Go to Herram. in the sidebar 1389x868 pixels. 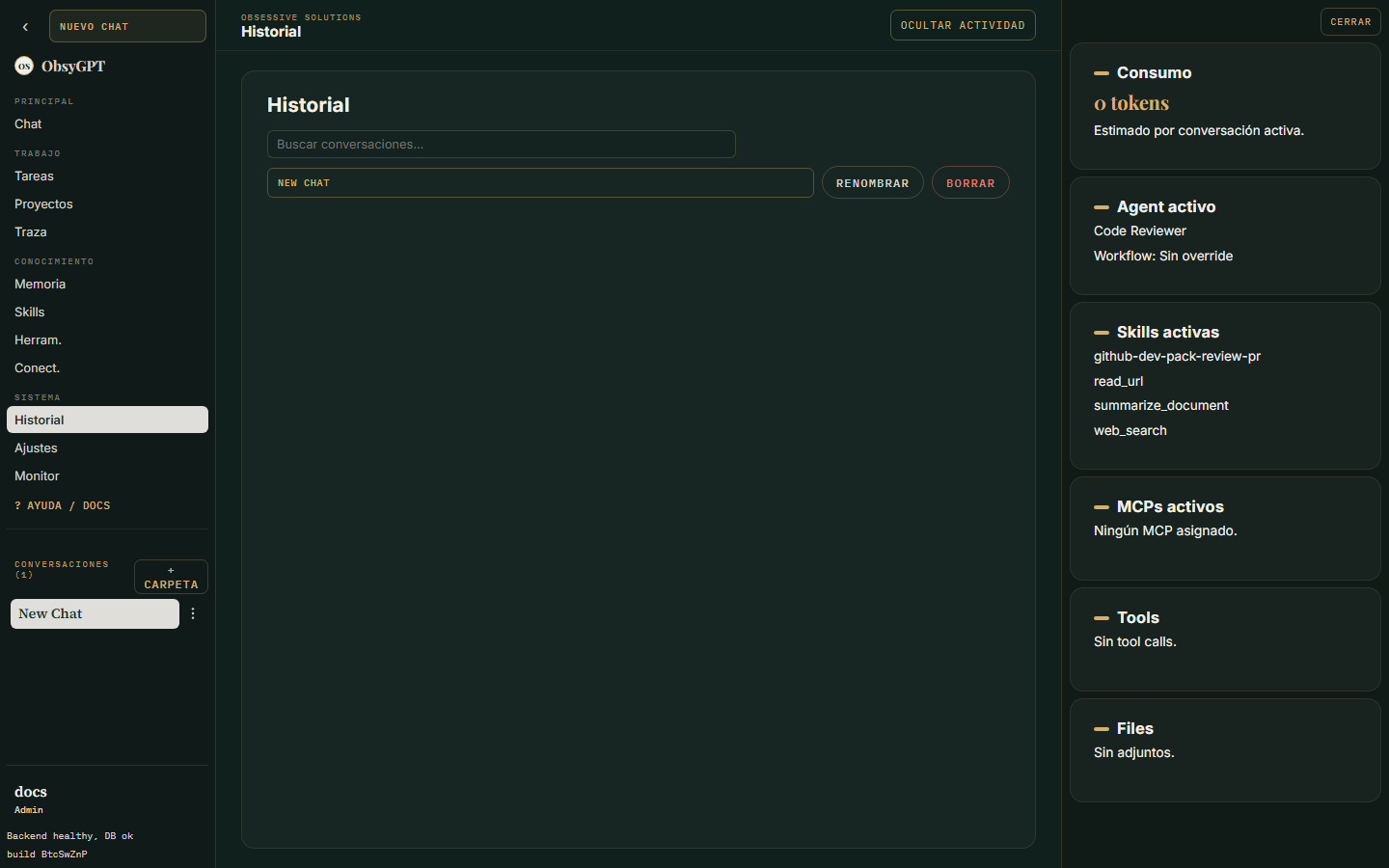(107, 340)
